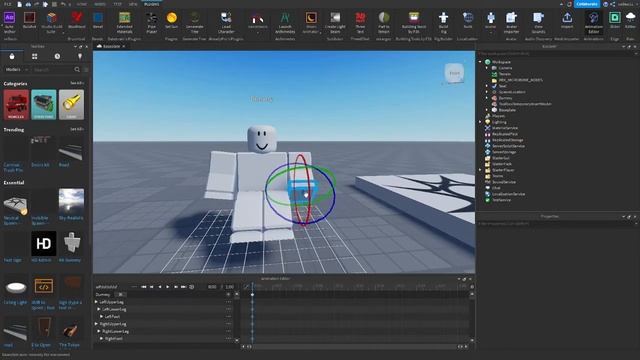The height and width of the screenshot is (360, 640).
Task: Open Toolbox Creations lightbulb tab
Action: tap(80, 56)
